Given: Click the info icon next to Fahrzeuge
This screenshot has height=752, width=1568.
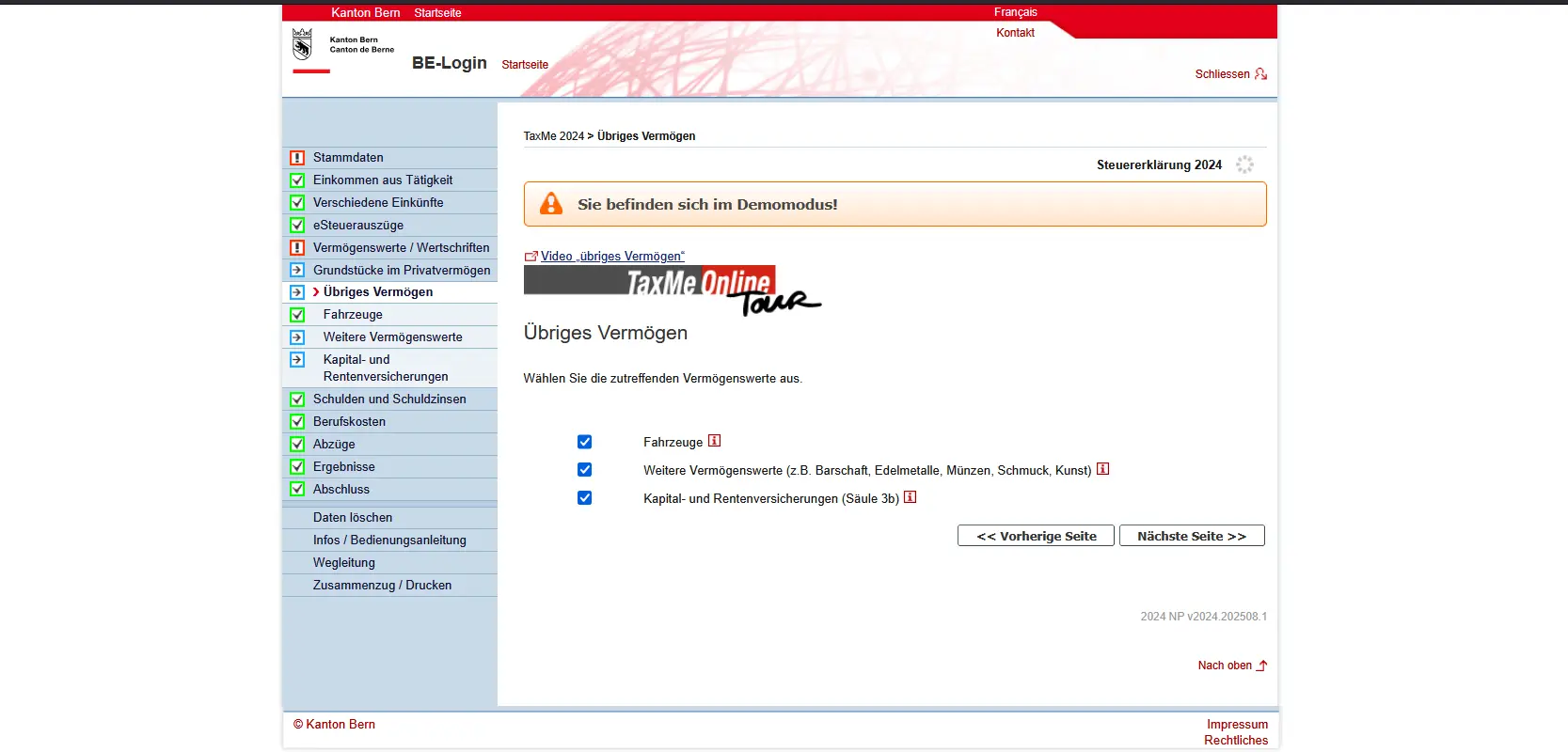Looking at the screenshot, I should [714, 441].
